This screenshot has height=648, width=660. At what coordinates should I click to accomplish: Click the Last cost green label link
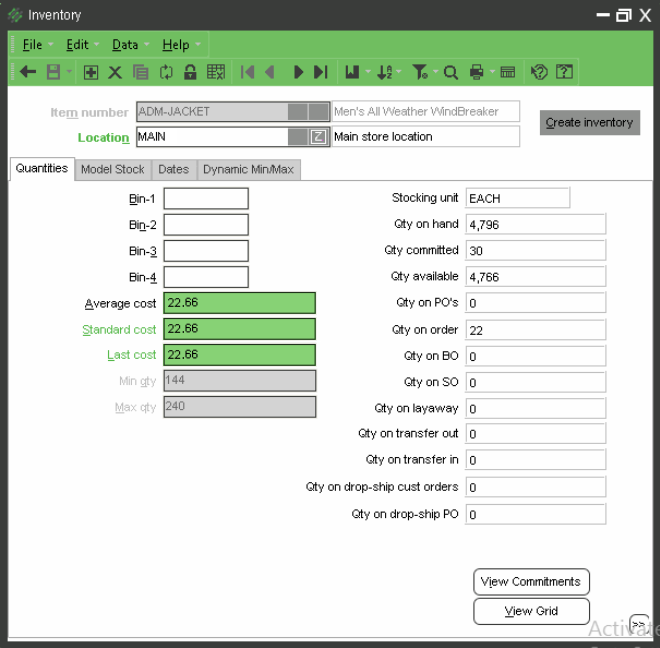131,355
